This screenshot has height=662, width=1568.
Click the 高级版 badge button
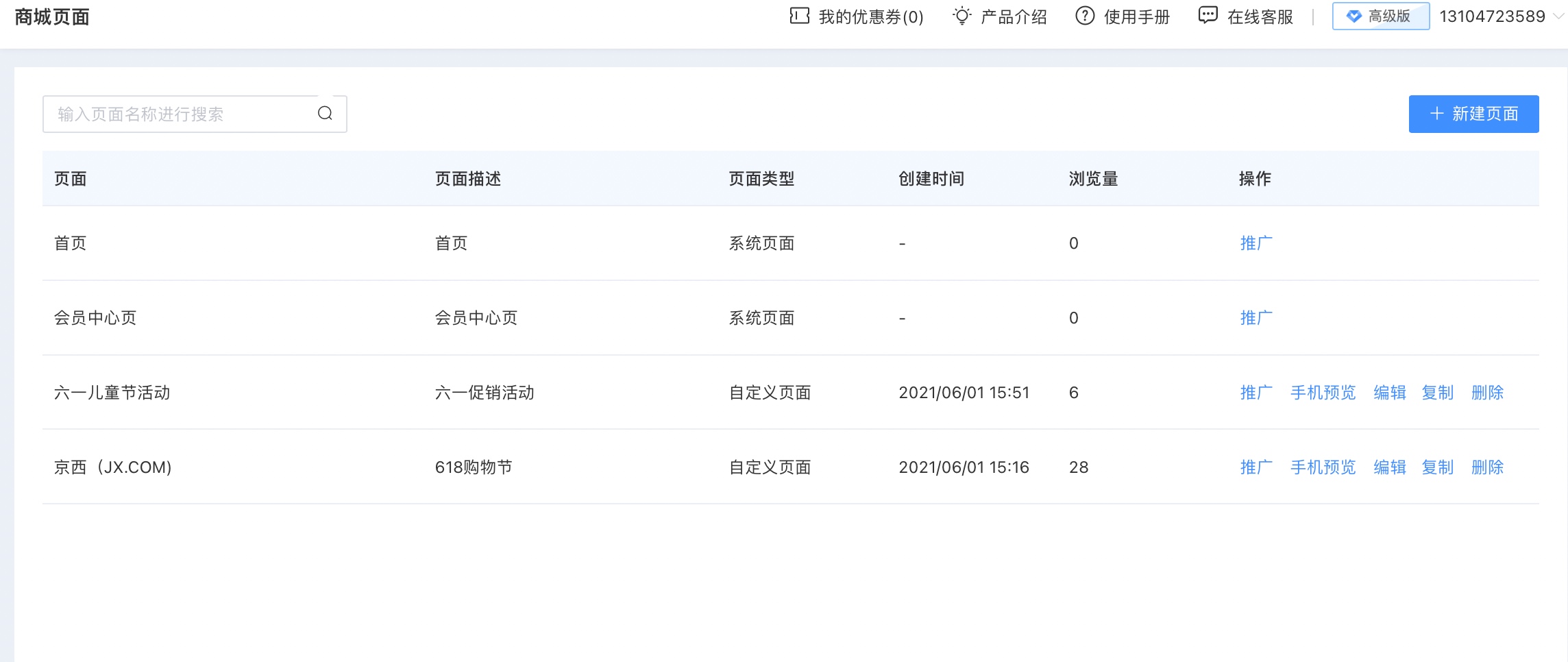pos(1380,16)
